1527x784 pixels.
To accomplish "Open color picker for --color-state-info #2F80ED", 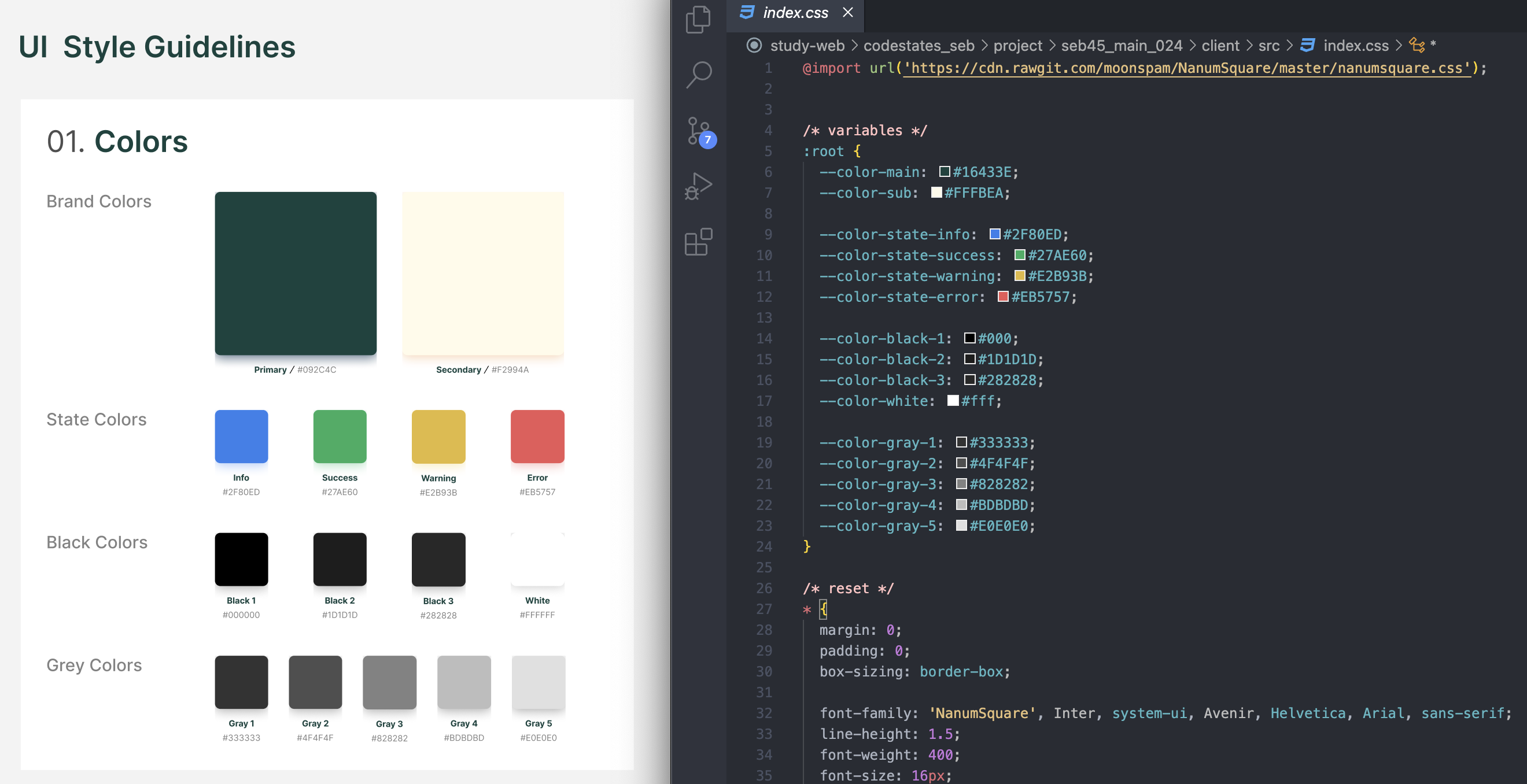I will click(x=995, y=234).
